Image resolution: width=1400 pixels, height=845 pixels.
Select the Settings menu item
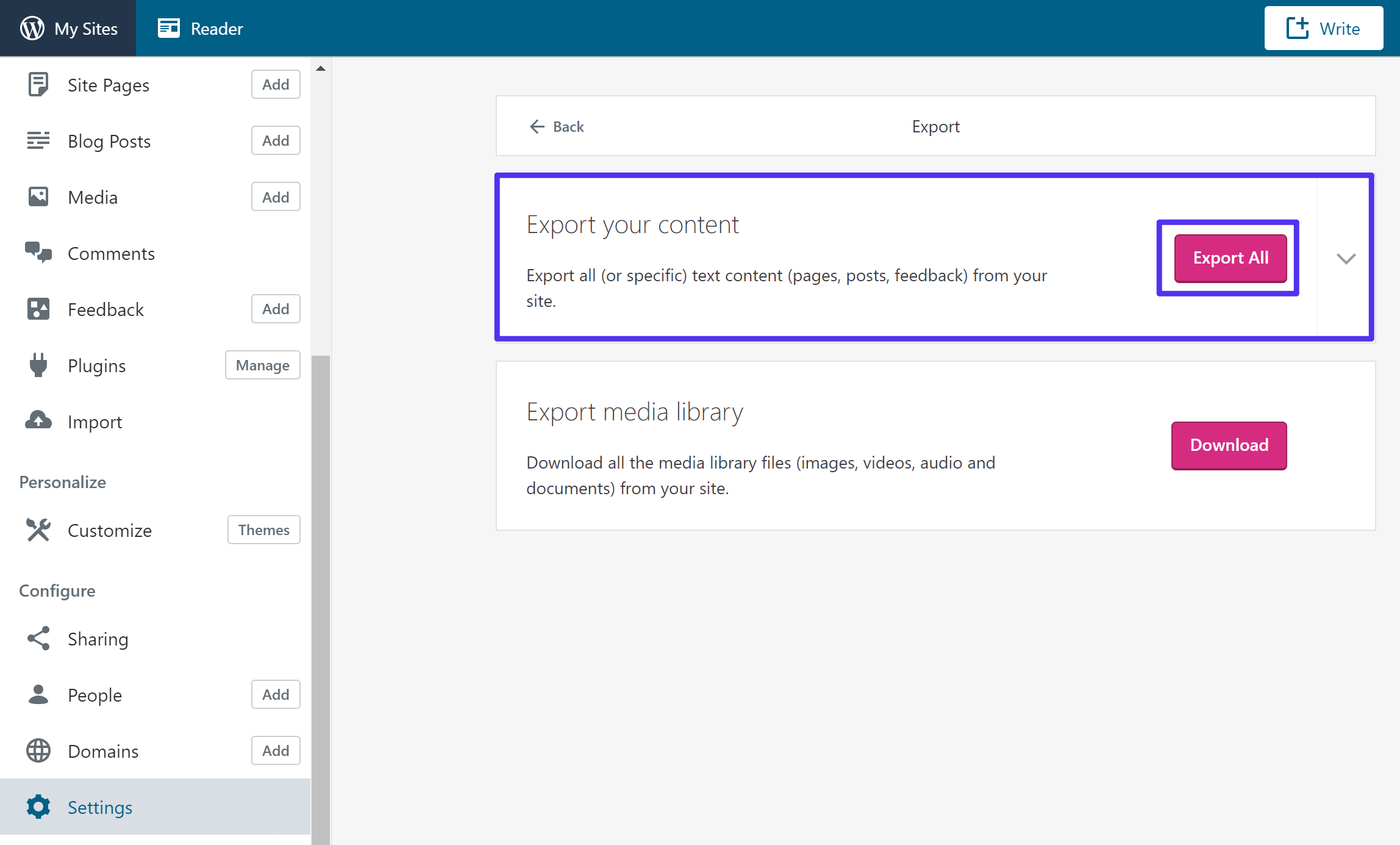[99, 806]
